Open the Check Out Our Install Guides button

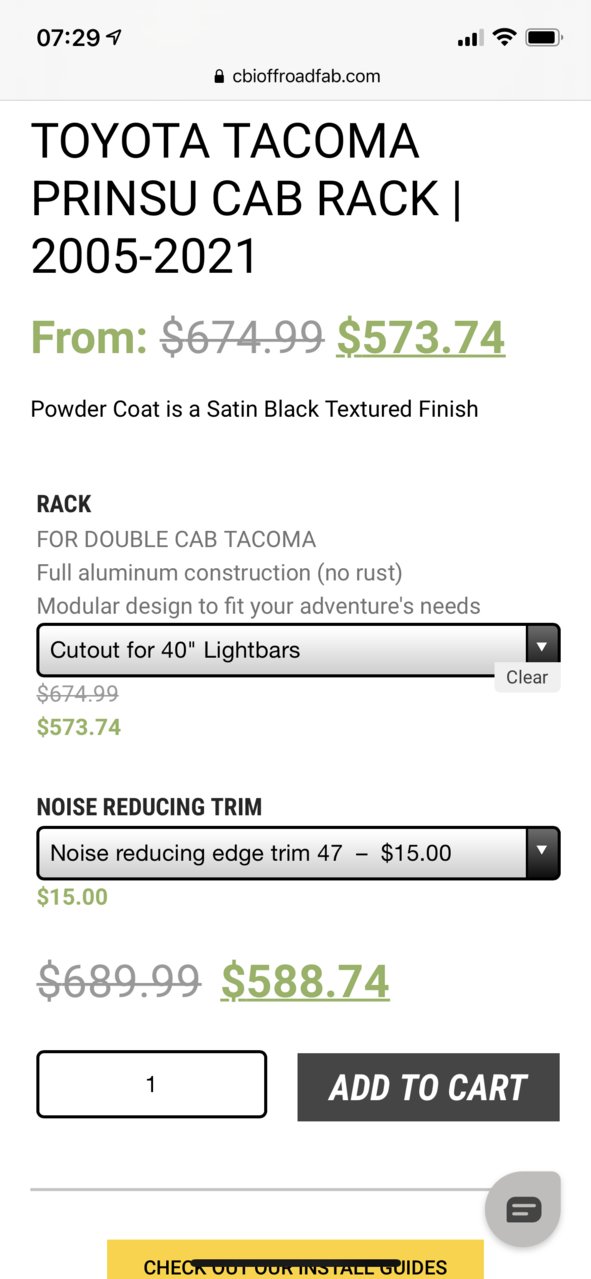[x=295, y=1260]
